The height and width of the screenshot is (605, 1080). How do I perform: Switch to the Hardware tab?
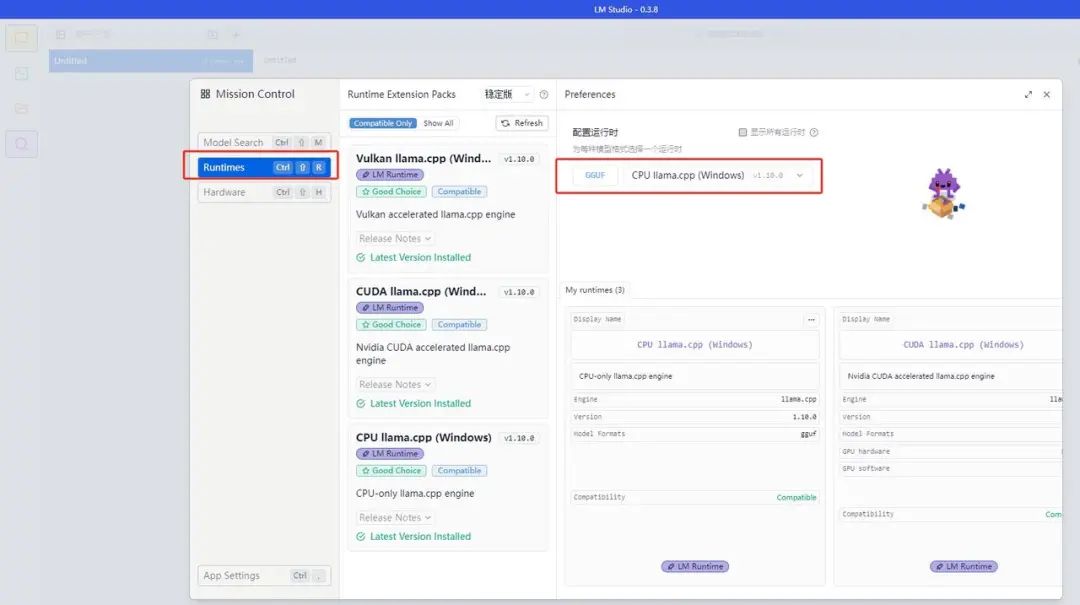[x=264, y=192]
